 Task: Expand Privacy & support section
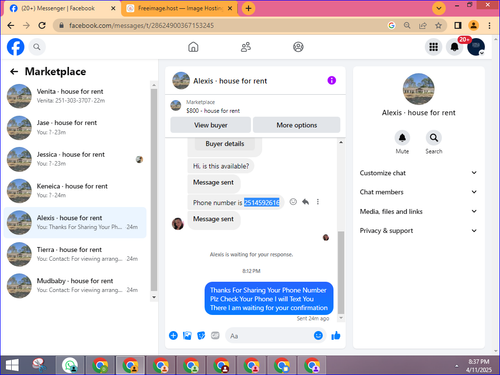click(418, 231)
